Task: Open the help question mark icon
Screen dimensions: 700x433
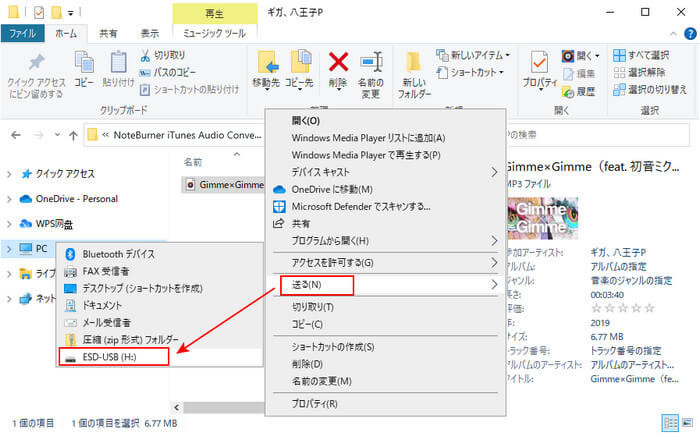Action: point(690,33)
